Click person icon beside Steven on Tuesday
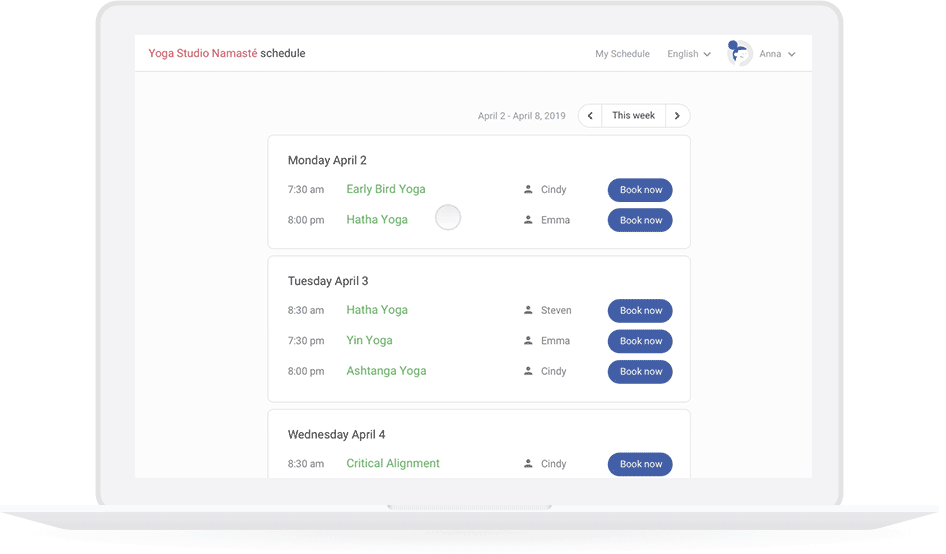The height and width of the screenshot is (554, 946). pyautogui.click(x=528, y=310)
